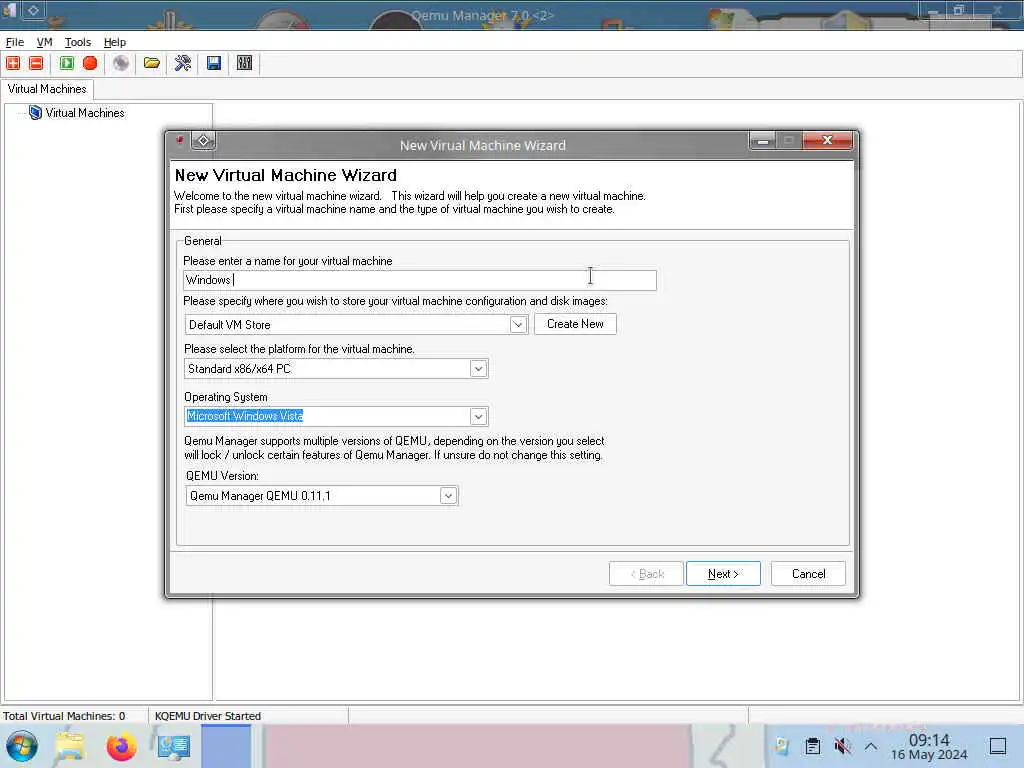Click the yellow open folder toolbar icon

[152, 63]
